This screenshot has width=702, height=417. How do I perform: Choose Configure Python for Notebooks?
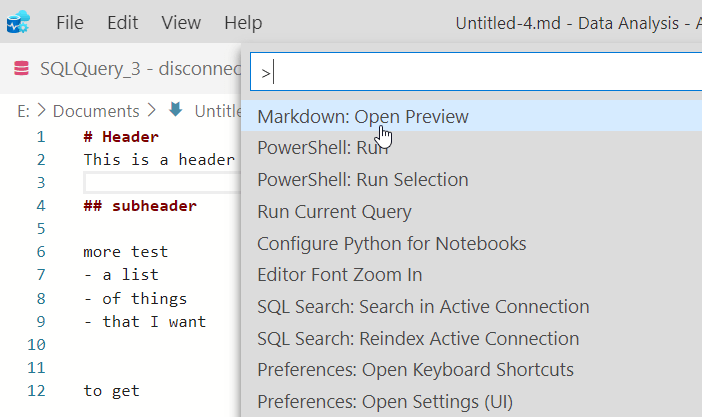(x=391, y=243)
